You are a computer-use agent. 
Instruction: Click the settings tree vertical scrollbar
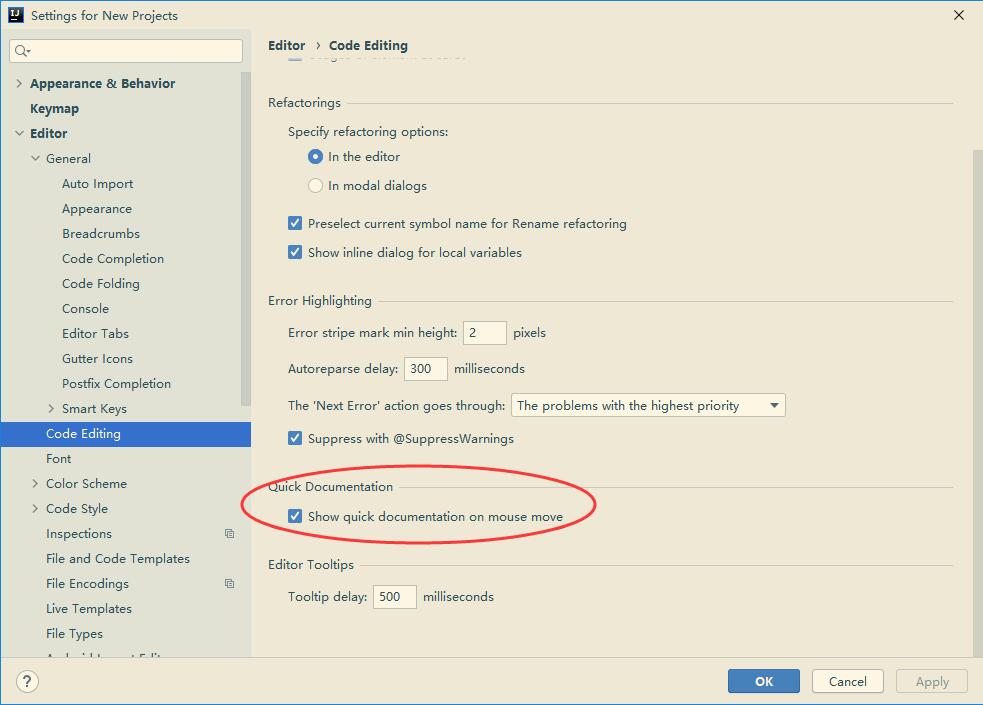(x=246, y=239)
